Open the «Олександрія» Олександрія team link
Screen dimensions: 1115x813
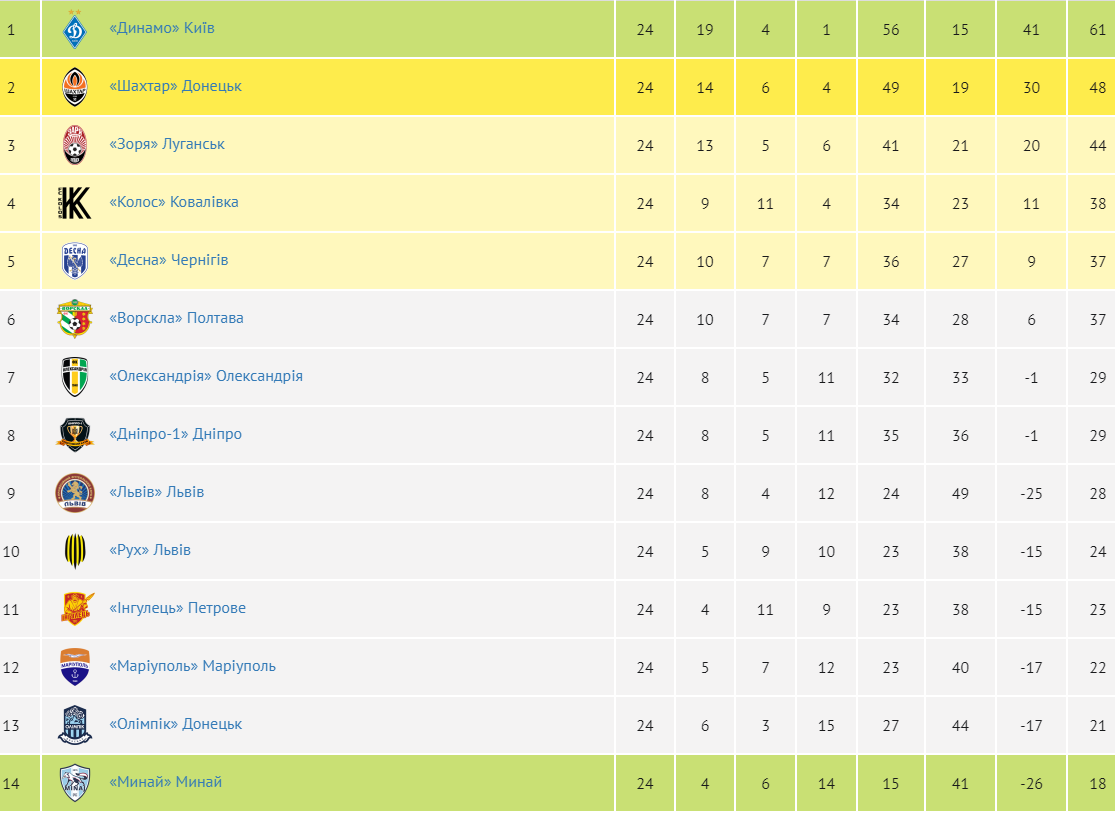tap(205, 376)
